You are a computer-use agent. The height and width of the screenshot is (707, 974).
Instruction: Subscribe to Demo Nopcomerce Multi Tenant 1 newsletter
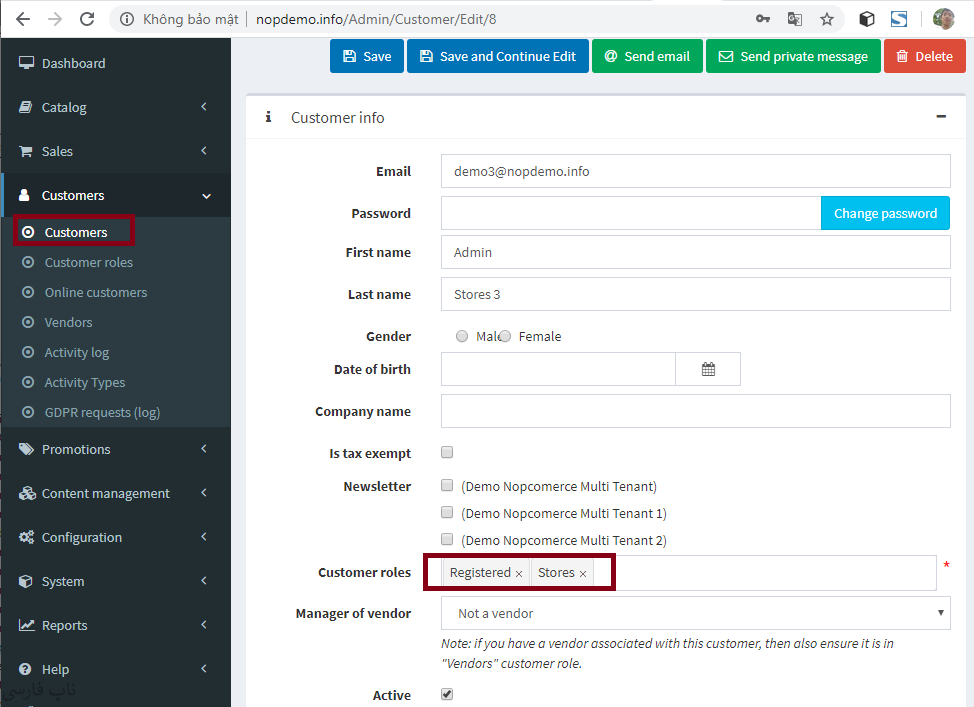point(447,513)
